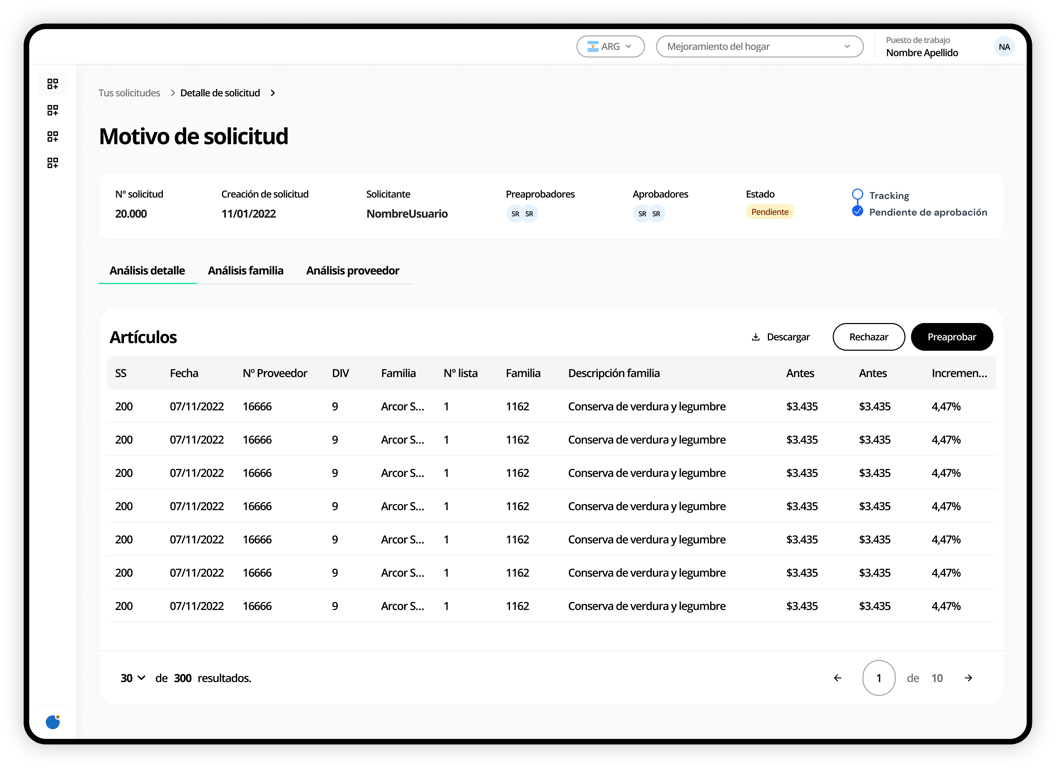The width and height of the screenshot is (1056, 768).
Task: Click the first sidebar grid icon
Action: pos(53,84)
